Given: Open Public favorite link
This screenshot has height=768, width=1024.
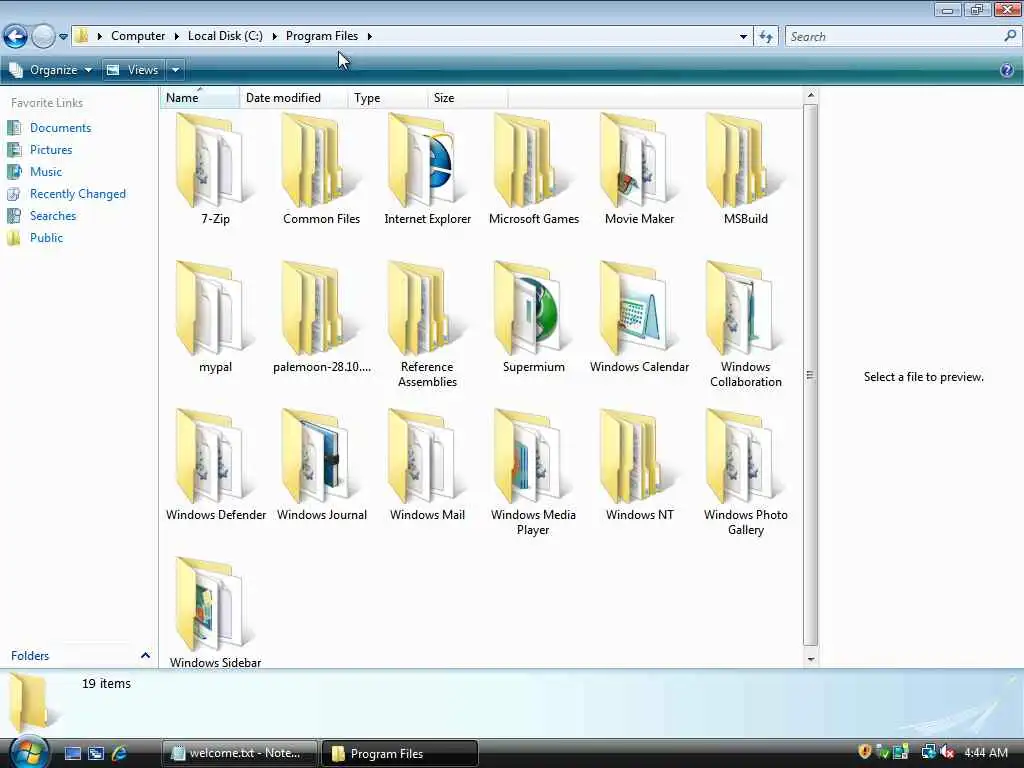Looking at the screenshot, I should click(46, 238).
